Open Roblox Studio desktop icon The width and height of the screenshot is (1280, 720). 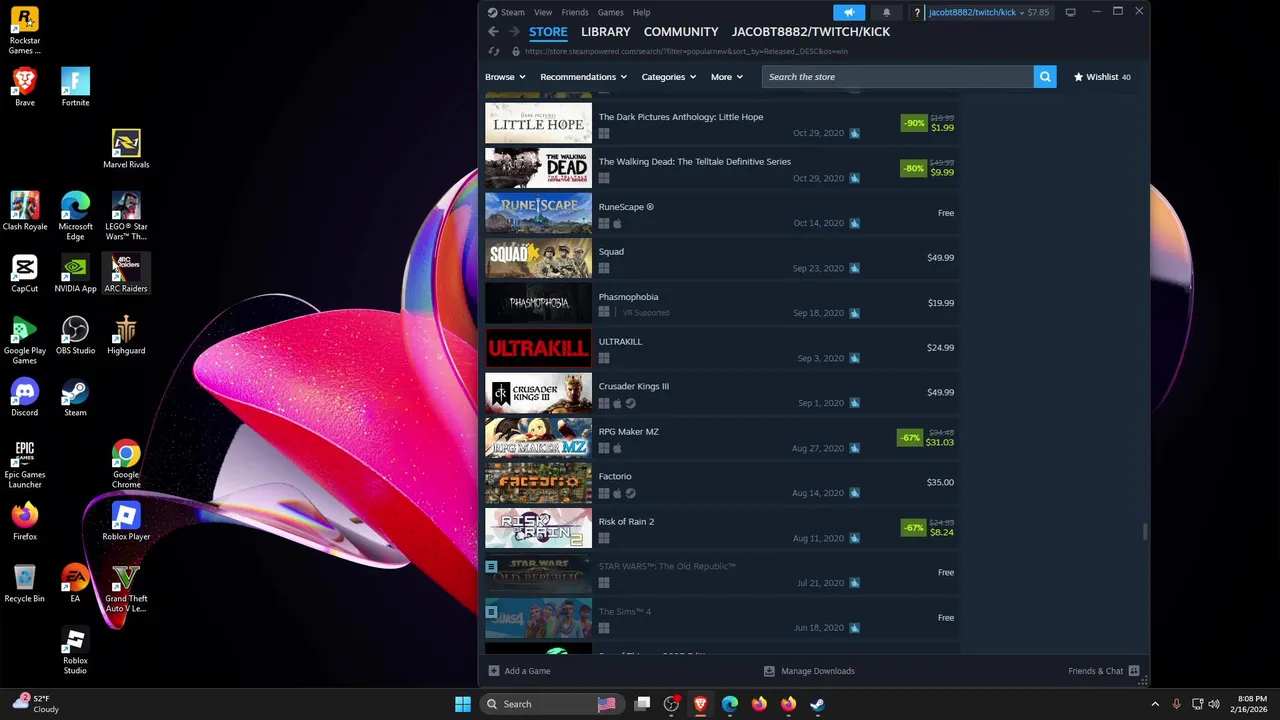click(x=75, y=650)
